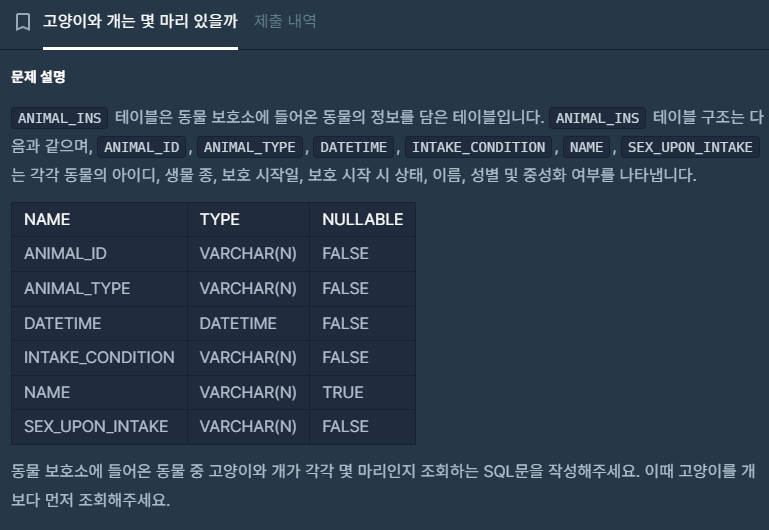Select the 고양이와 개는 몇 마리 있을까 tab
769x530 pixels.
click(140, 21)
